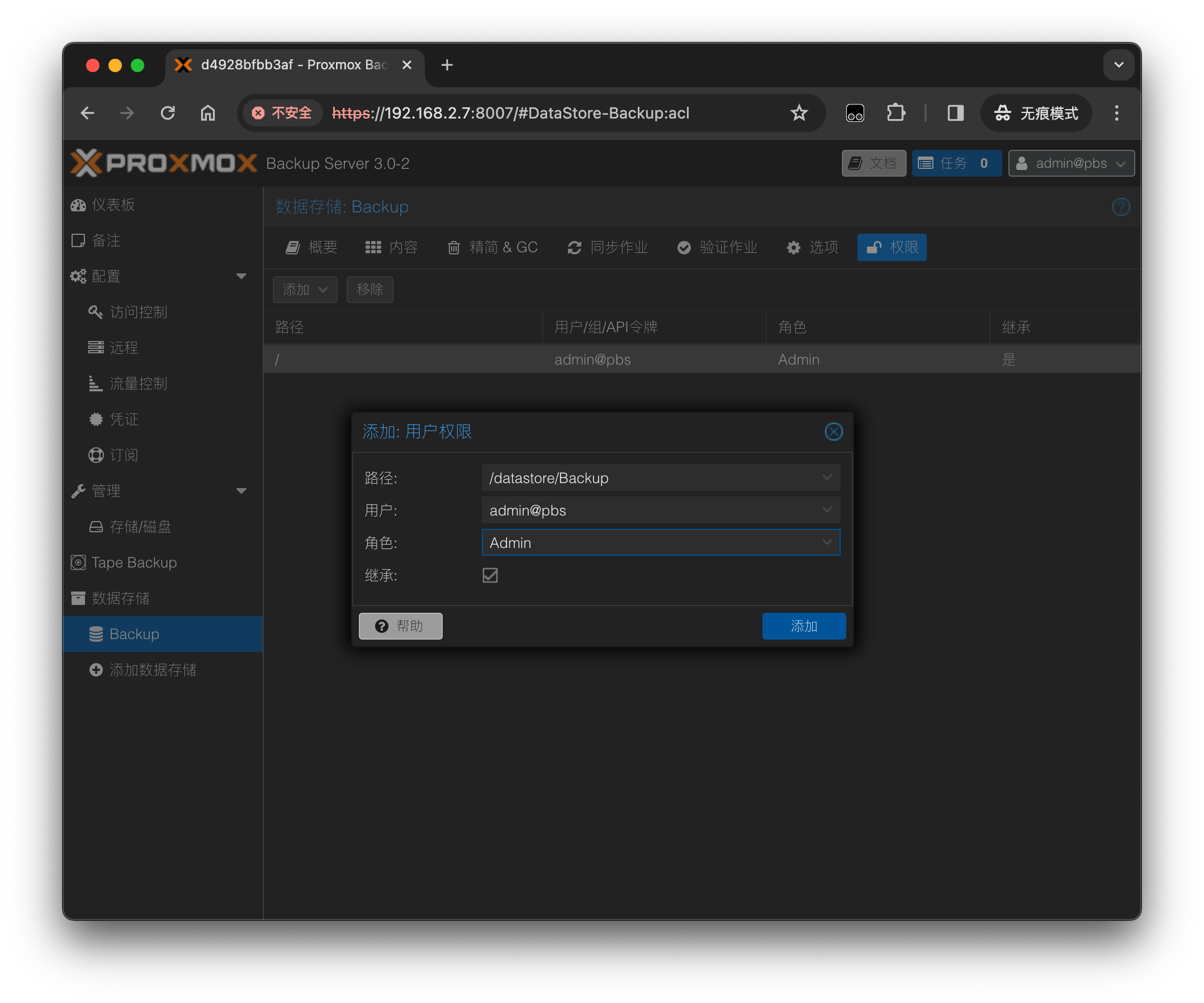The image size is (1204, 1003).
Task: Open 访问控制 access control settings
Action: (x=139, y=312)
